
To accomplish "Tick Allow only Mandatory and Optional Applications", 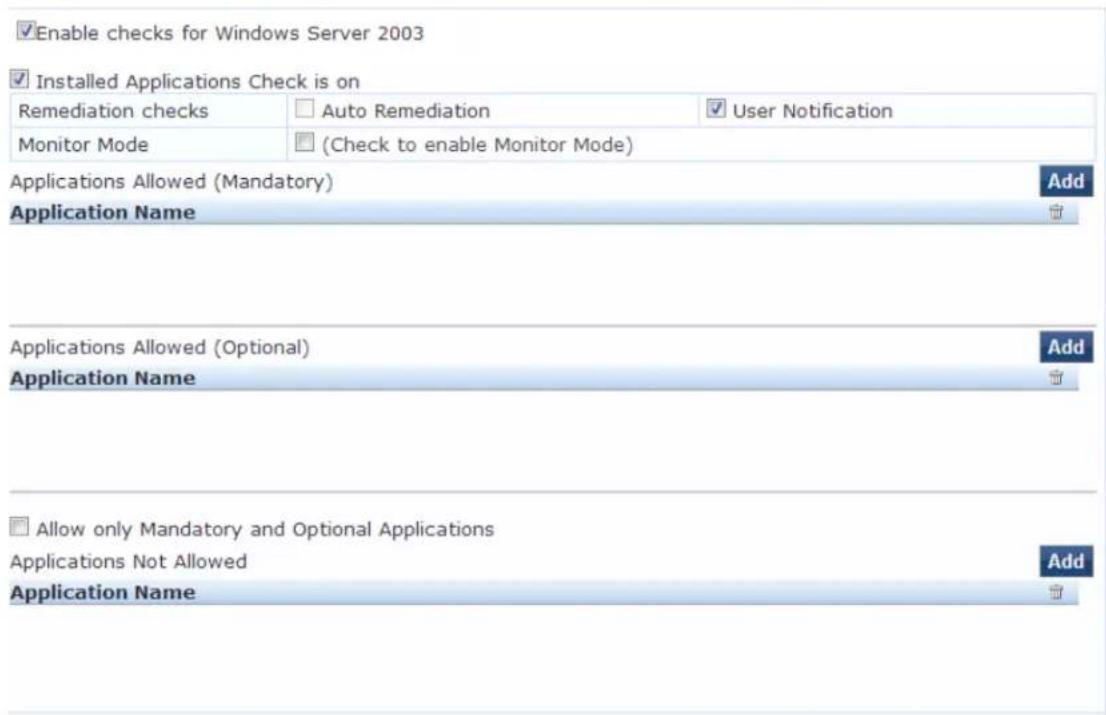I will tap(20, 527).
